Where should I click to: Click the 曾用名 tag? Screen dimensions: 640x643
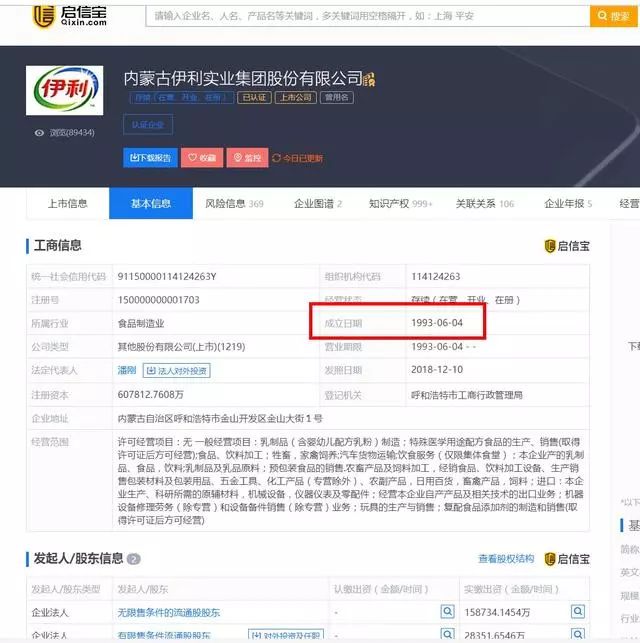[337, 98]
